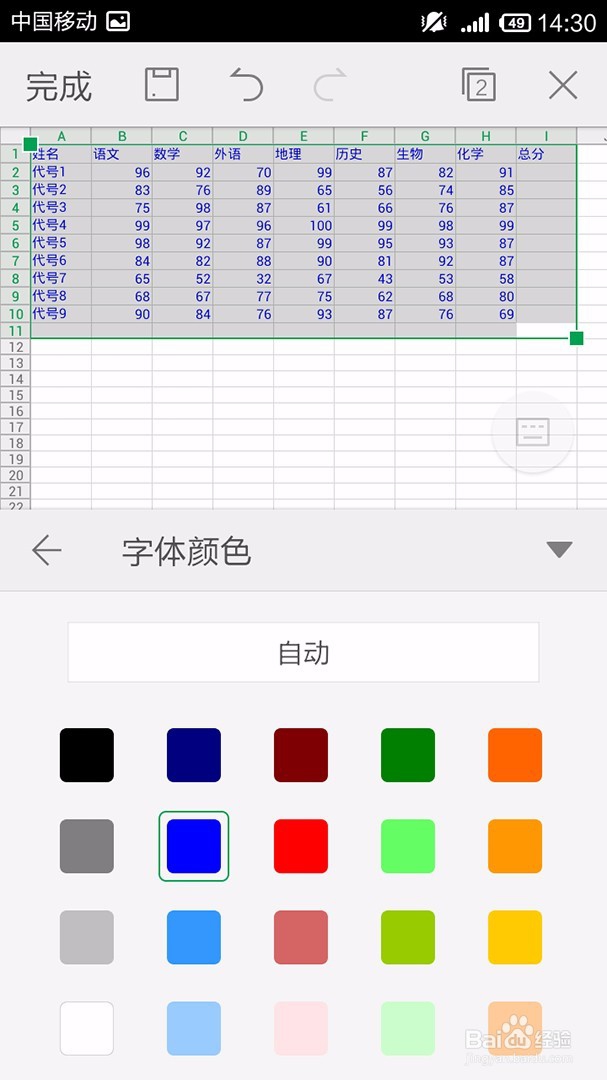The height and width of the screenshot is (1080, 607).
Task: Pick the salmon pink-red swatch
Action: pos(301,937)
